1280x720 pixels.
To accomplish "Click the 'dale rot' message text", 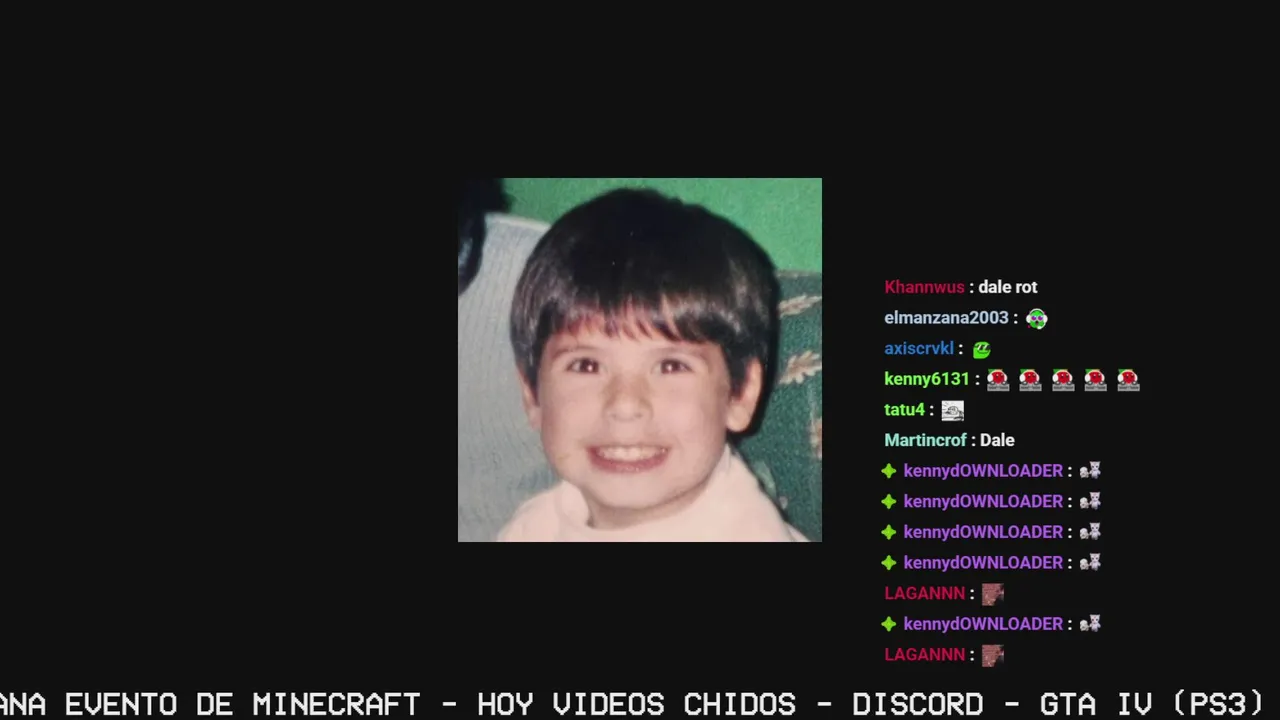I will pos(1007,287).
